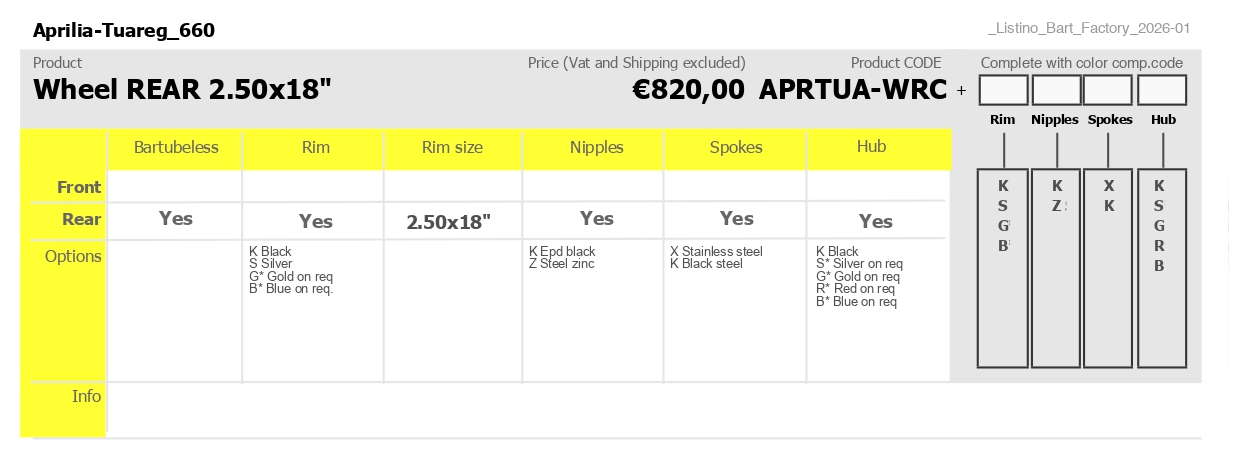Image resolution: width=1240 pixels, height=473 pixels.
Task: Select the Bartubeless column header
Action: (176, 148)
